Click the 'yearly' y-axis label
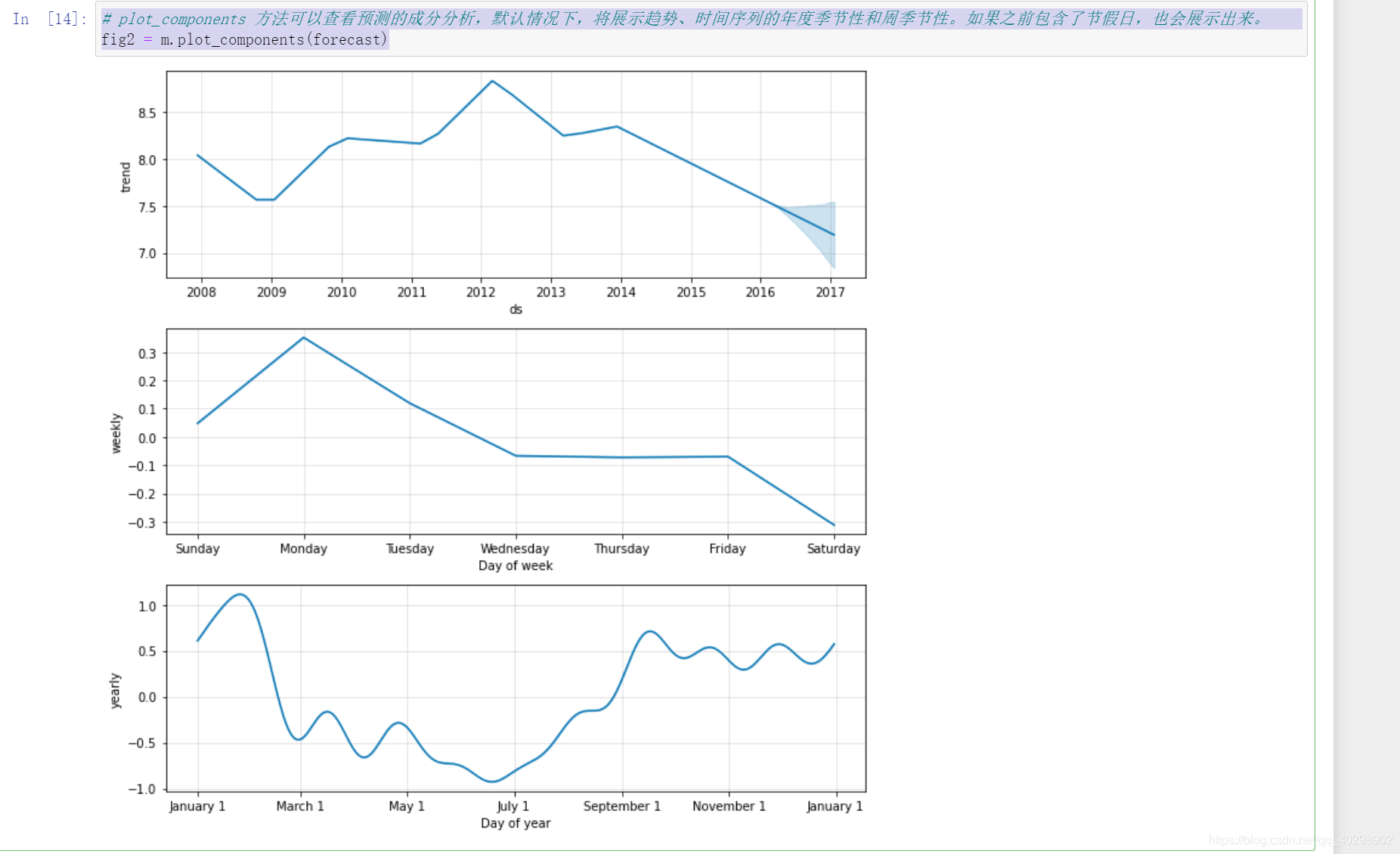 click(x=115, y=691)
